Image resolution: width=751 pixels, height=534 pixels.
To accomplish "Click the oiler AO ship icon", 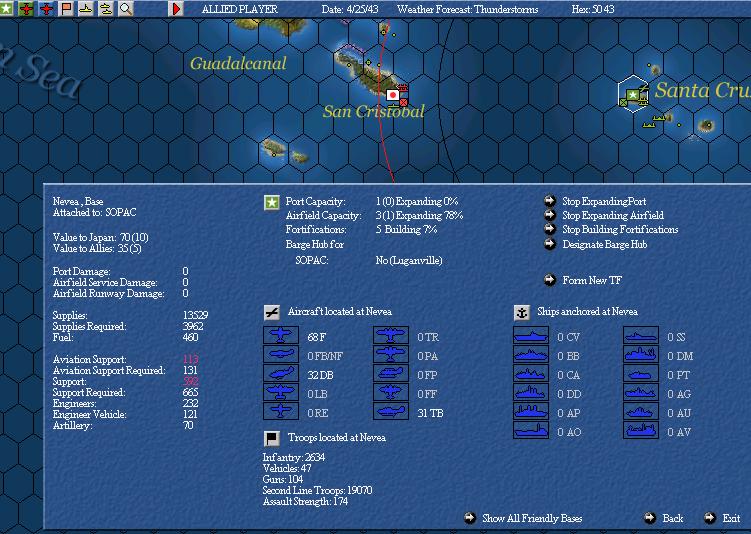I will (531, 430).
